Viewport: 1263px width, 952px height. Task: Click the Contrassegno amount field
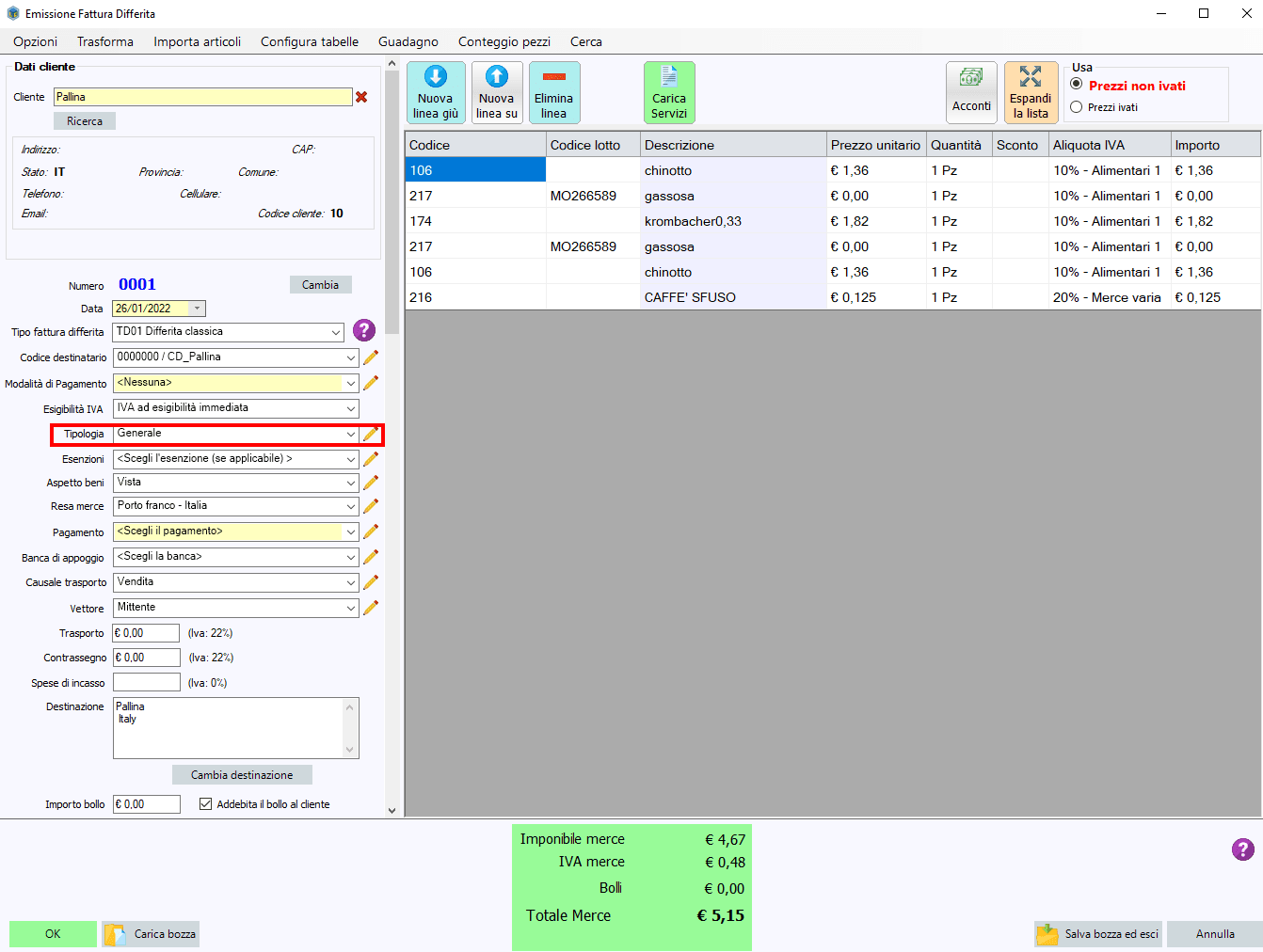(x=146, y=658)
